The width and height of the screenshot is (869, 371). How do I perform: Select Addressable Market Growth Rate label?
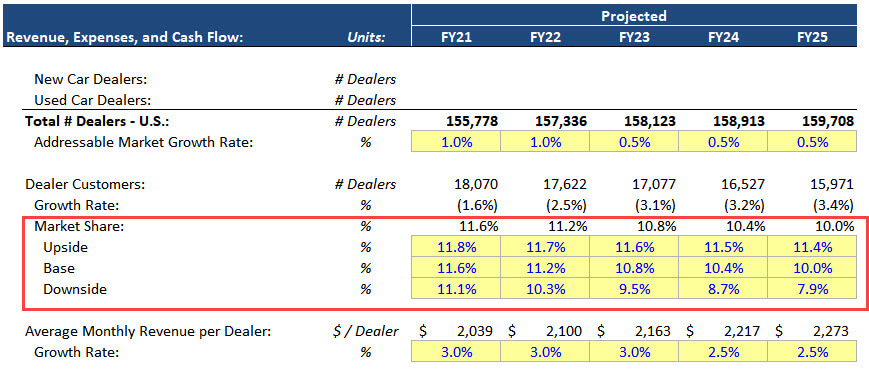(144, 142)
